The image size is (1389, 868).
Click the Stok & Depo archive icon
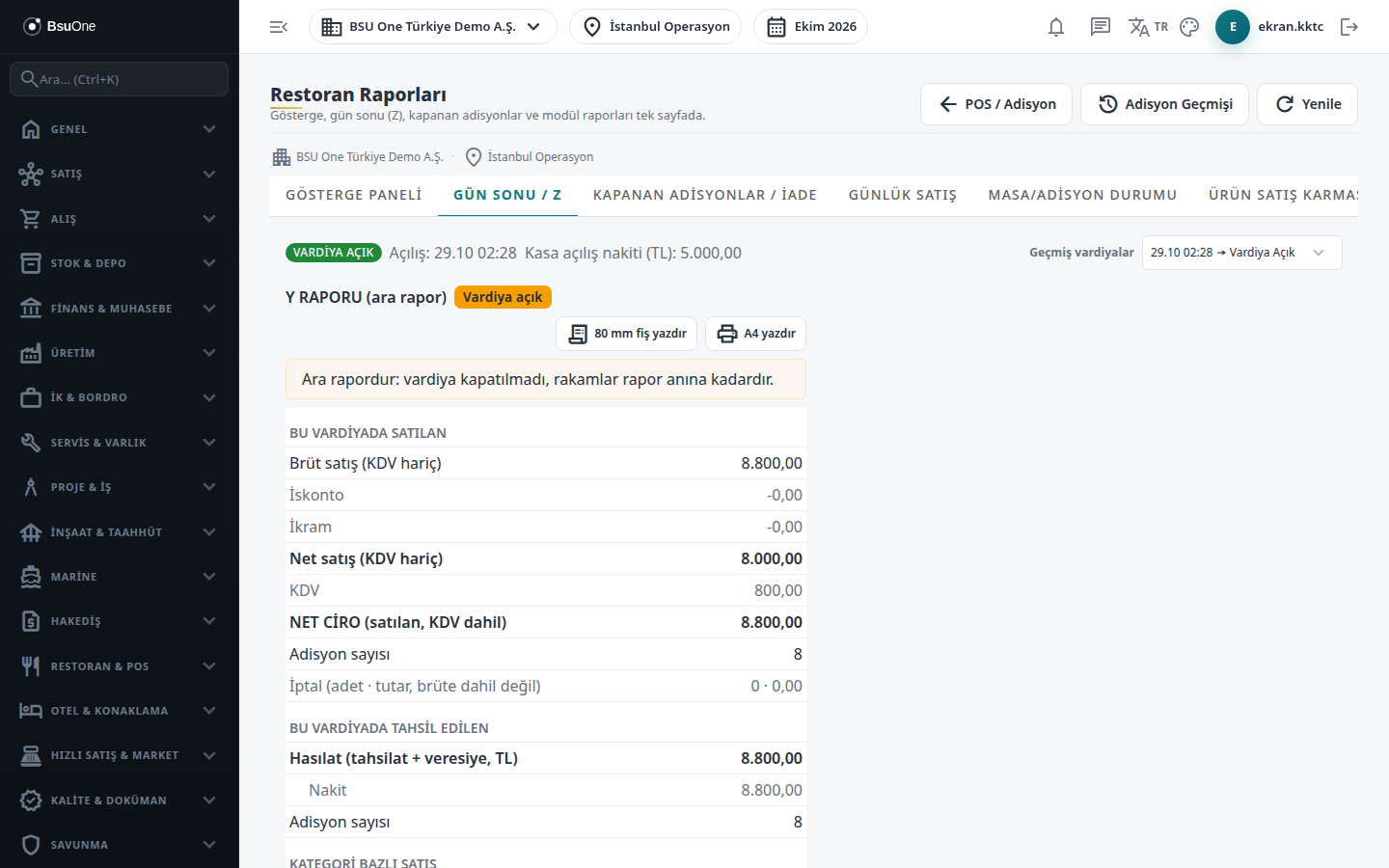(x=31, y=263)
